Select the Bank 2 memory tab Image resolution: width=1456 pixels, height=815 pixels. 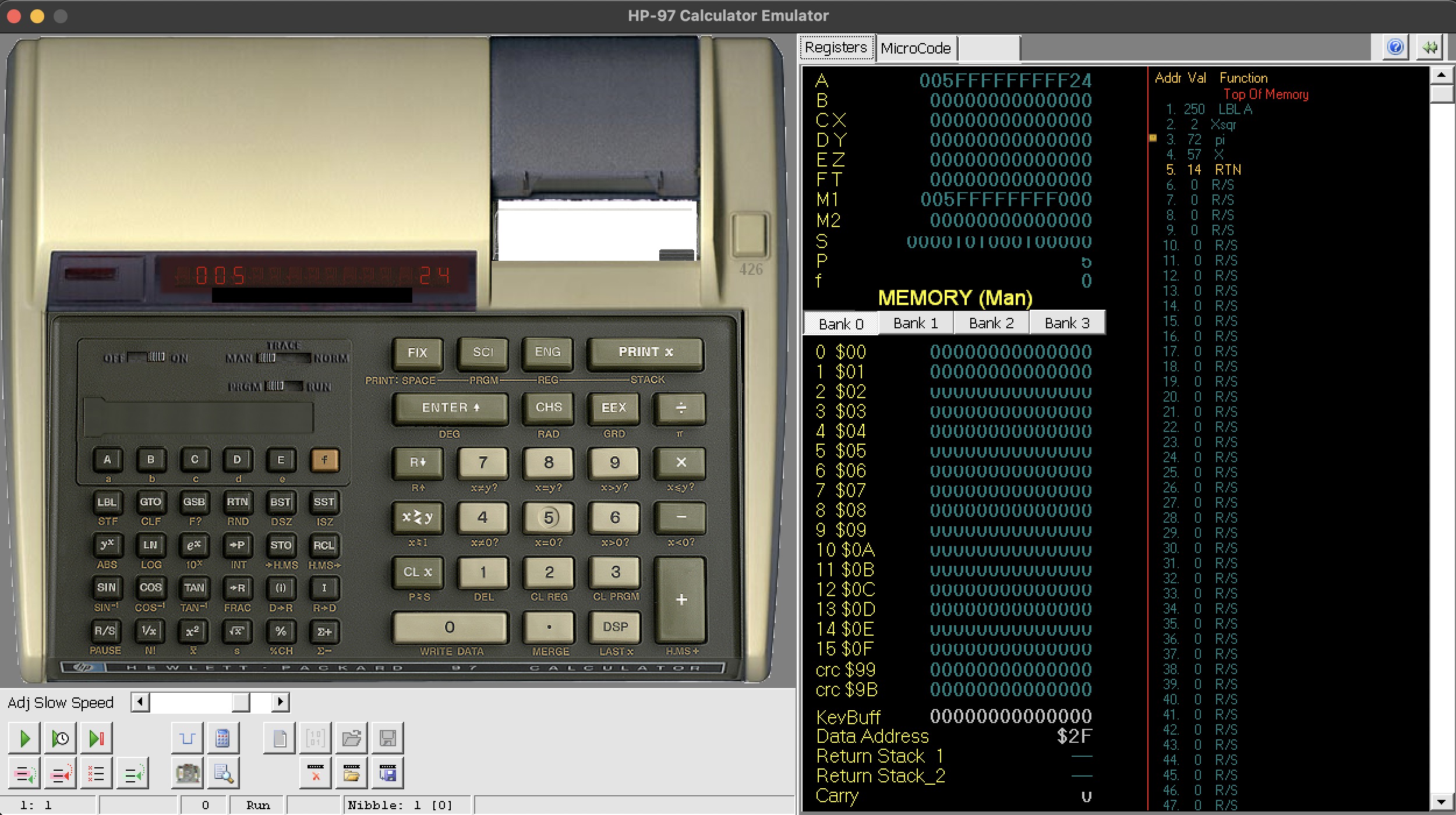point(991,323)
